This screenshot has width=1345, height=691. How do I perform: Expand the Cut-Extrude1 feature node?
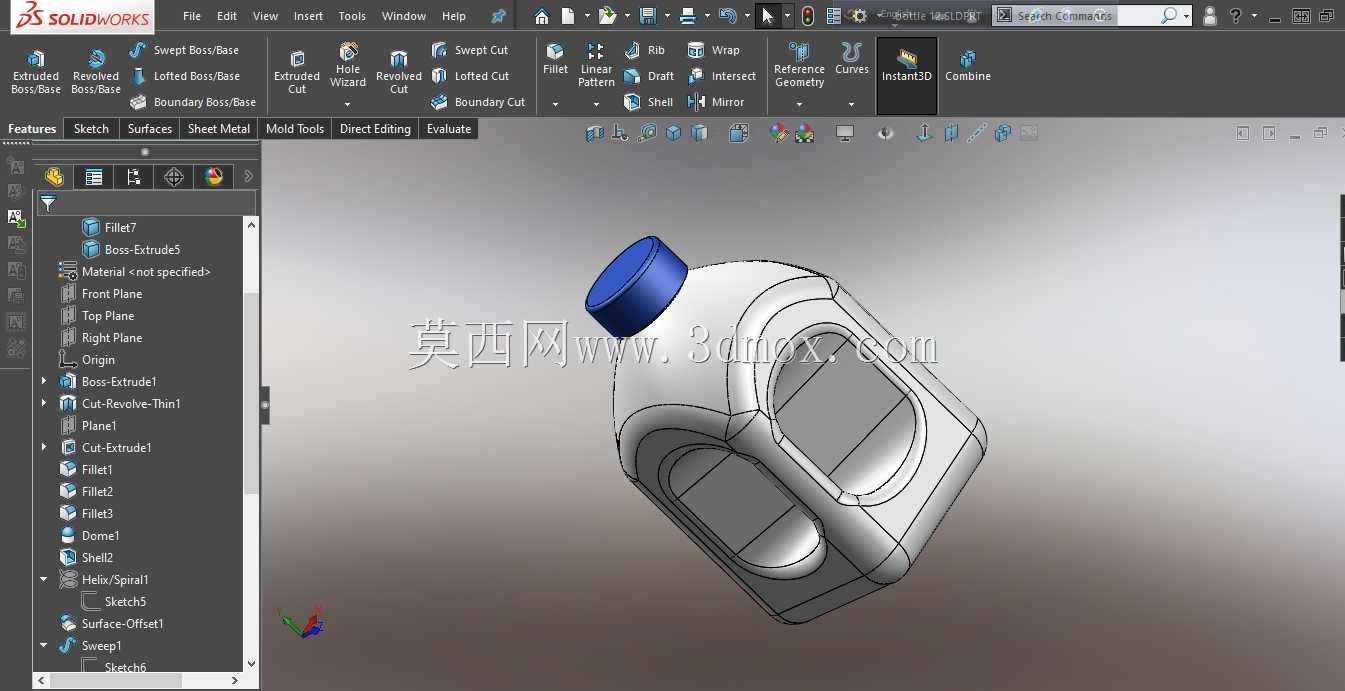coord(44,447)
